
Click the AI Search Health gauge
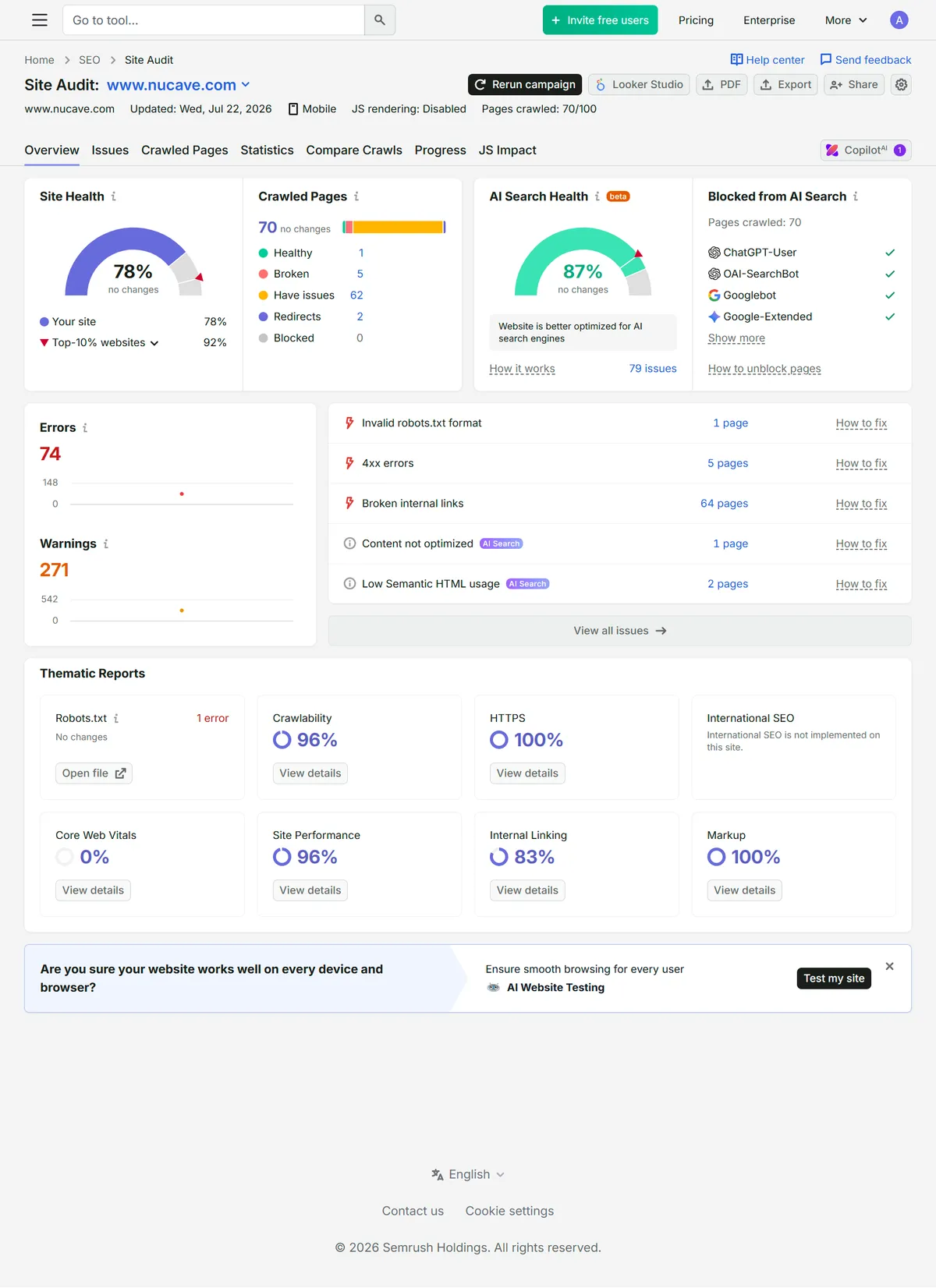click(x=583, y=261)
